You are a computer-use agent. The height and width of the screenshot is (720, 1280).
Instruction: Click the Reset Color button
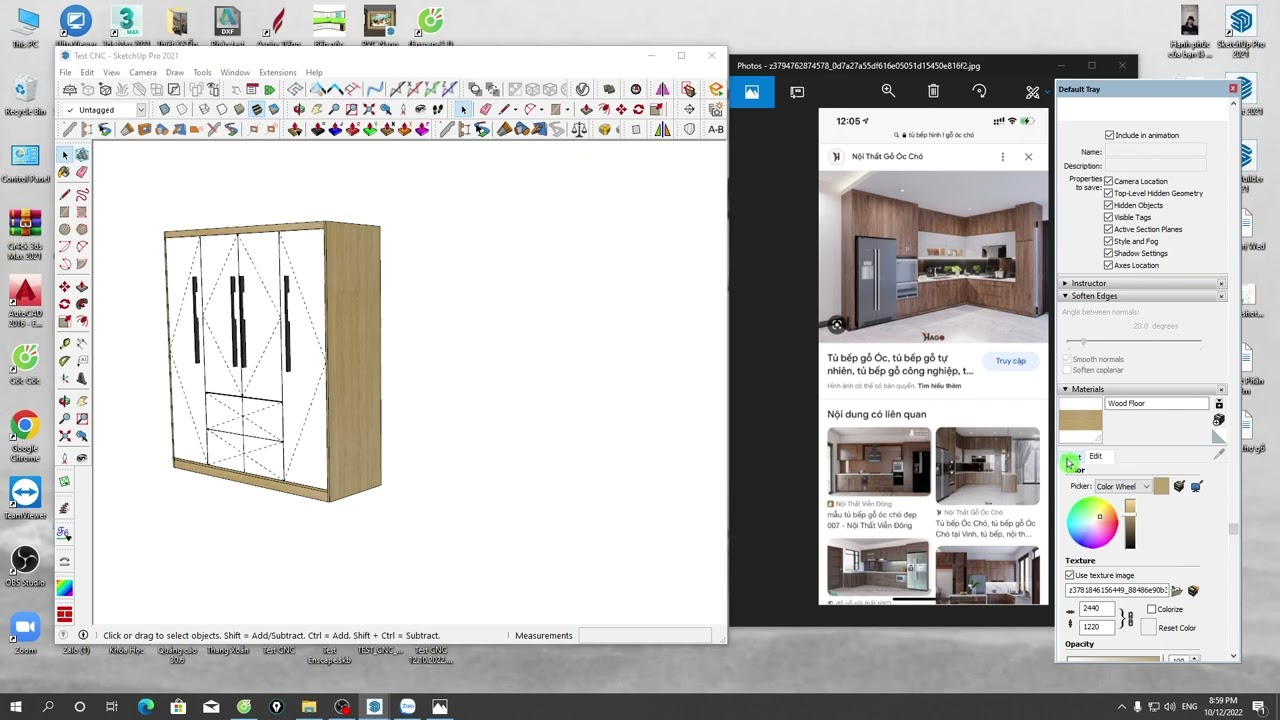coord(1148,628)
